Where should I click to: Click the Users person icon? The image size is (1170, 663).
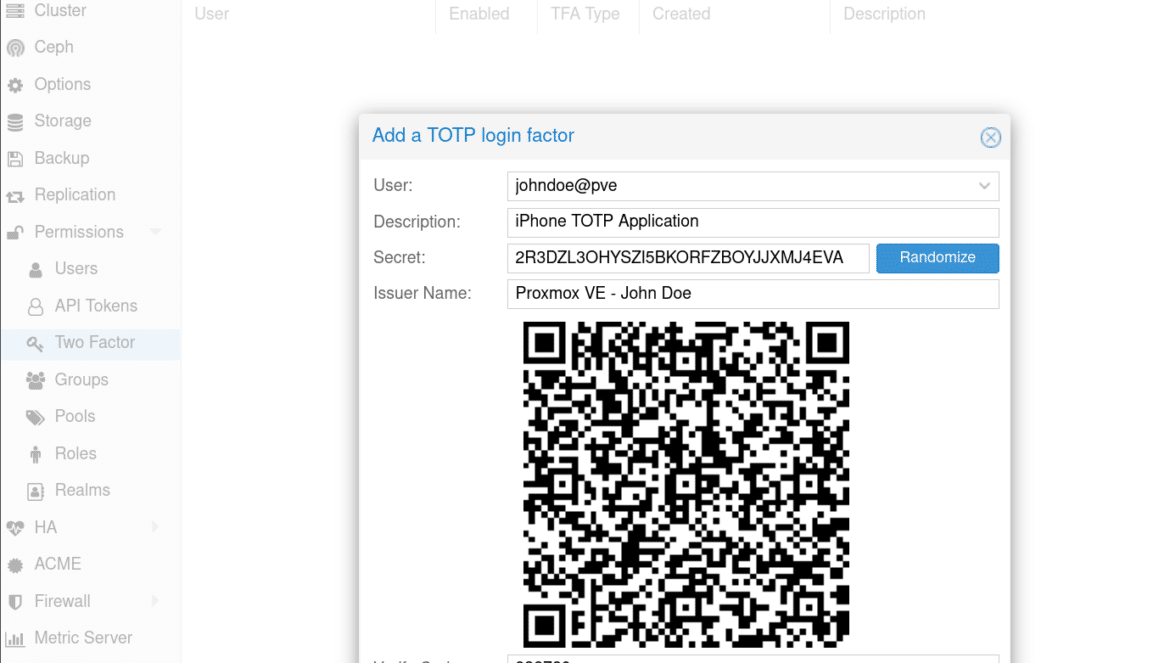[35, 269]
